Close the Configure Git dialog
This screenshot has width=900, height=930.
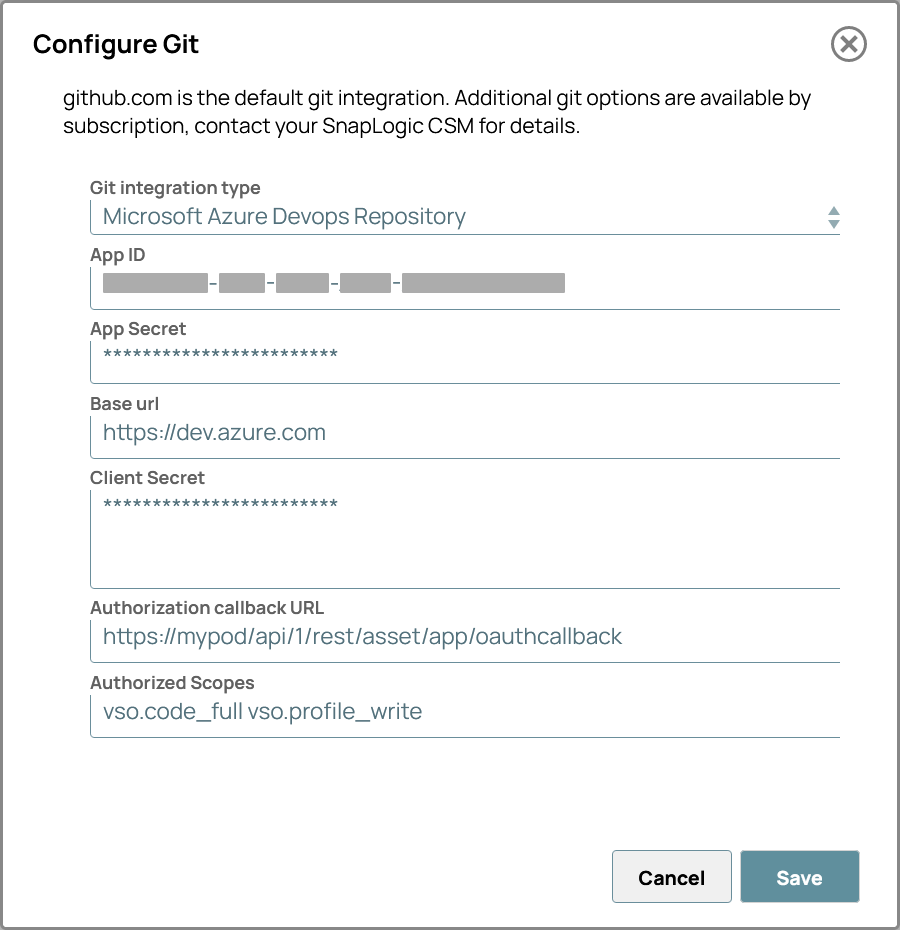(848, 44)
